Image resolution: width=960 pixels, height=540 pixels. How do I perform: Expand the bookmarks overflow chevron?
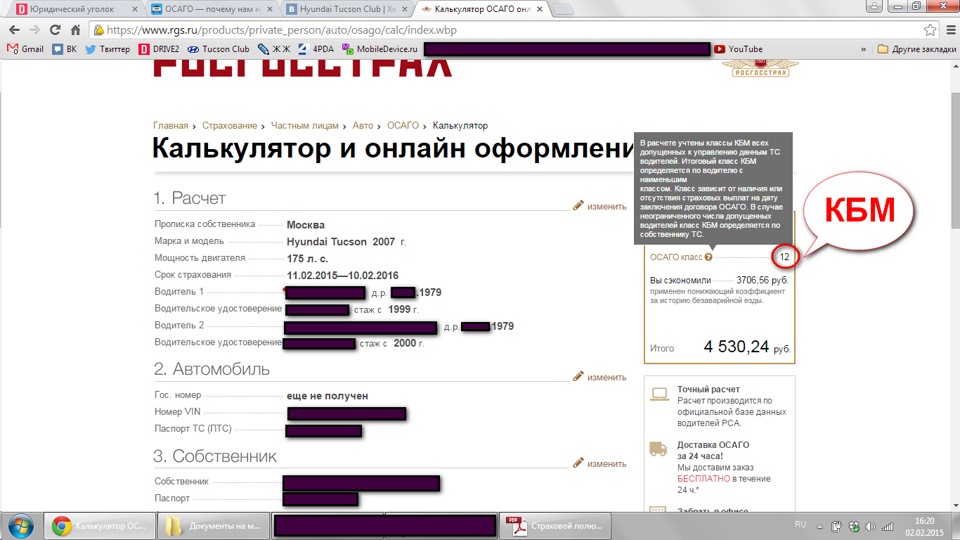(x=863, y=49)
